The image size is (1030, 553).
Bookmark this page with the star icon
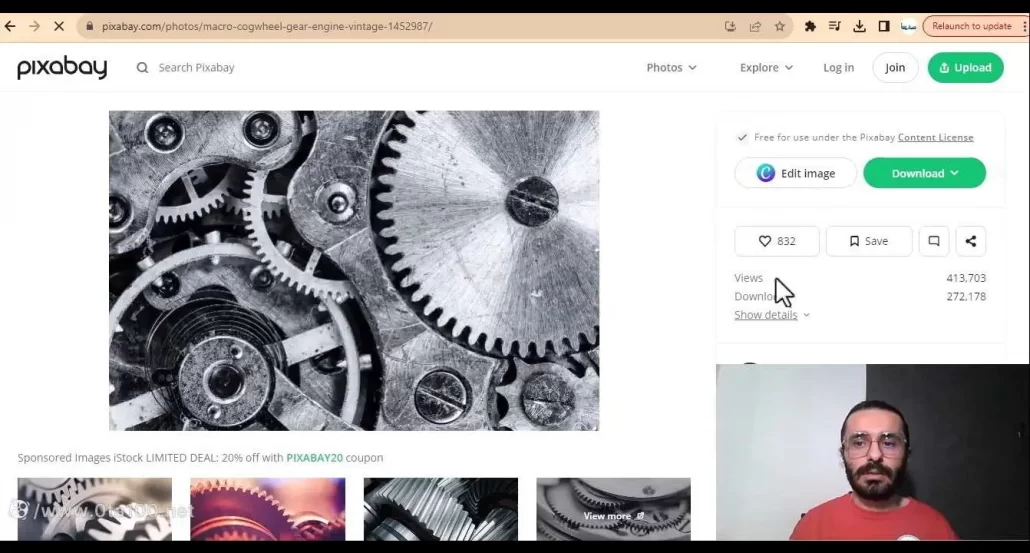780,26
